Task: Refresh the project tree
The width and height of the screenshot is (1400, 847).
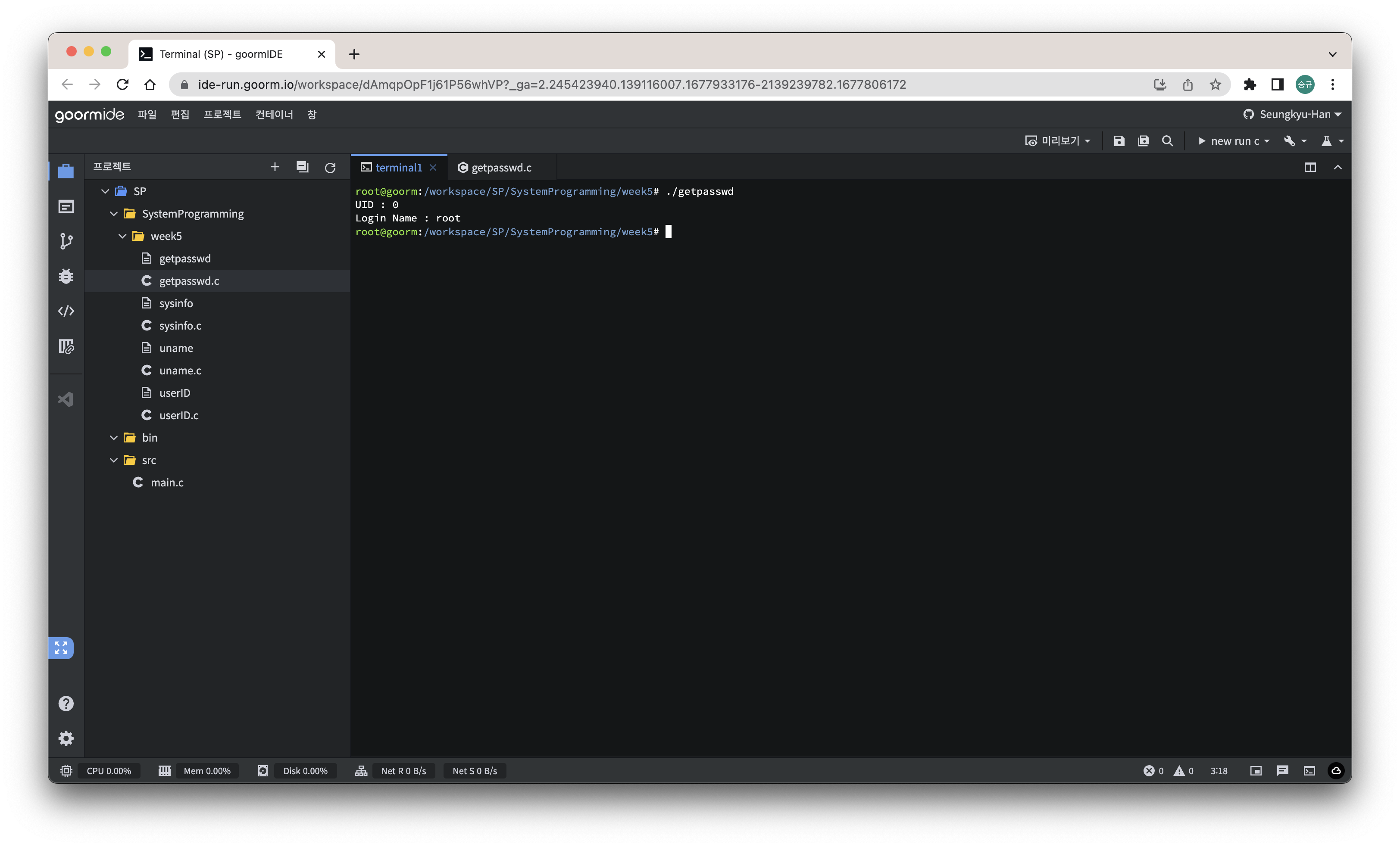Action: click(x=330, y=168)
